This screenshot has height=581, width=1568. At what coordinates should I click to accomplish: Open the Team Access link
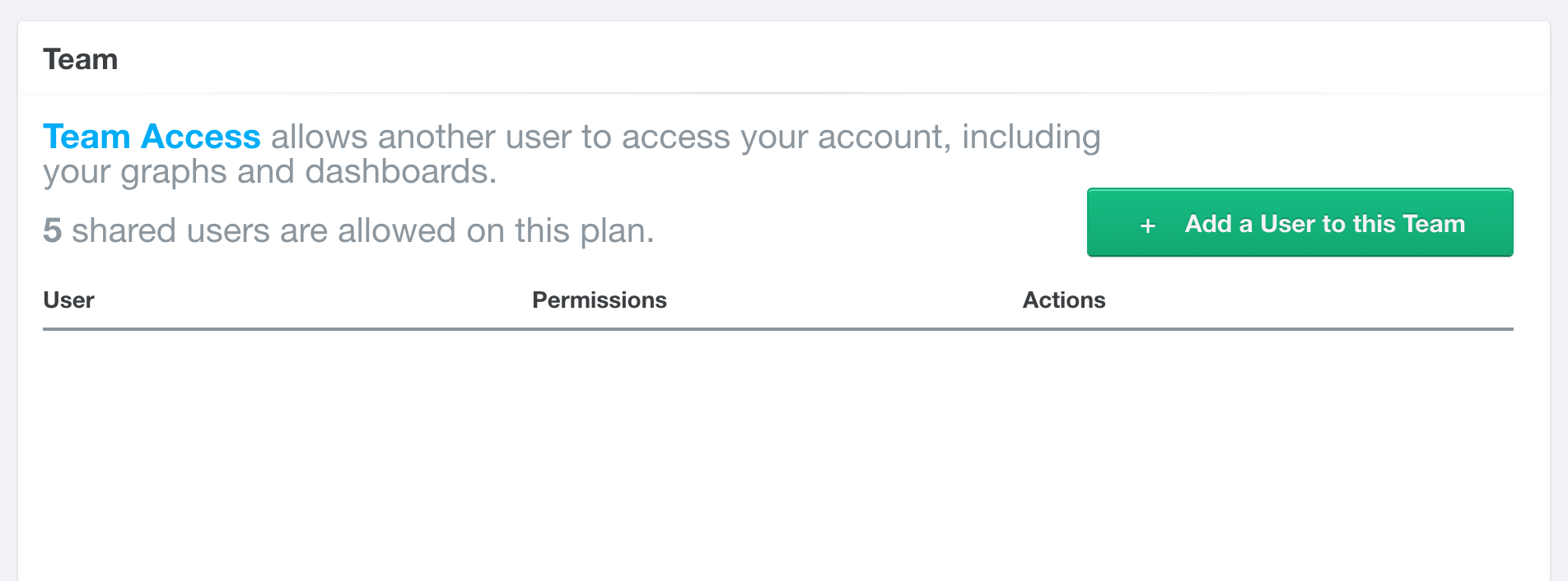click(x=152, y=137)
